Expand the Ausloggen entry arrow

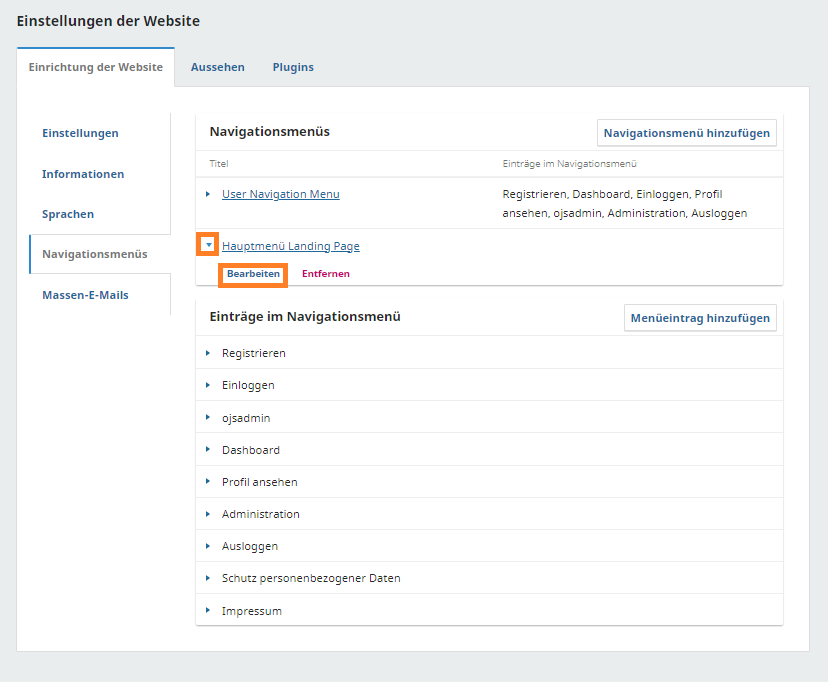[x=208, y=545]
